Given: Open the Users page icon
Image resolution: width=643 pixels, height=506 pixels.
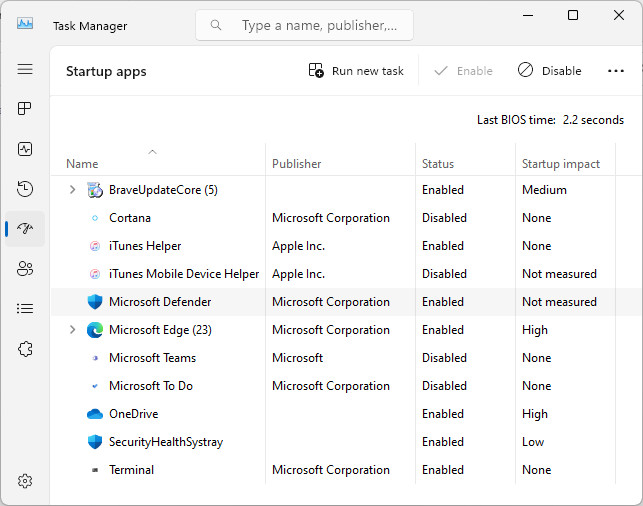Looking at the screenshot, I should pos(25,269).
